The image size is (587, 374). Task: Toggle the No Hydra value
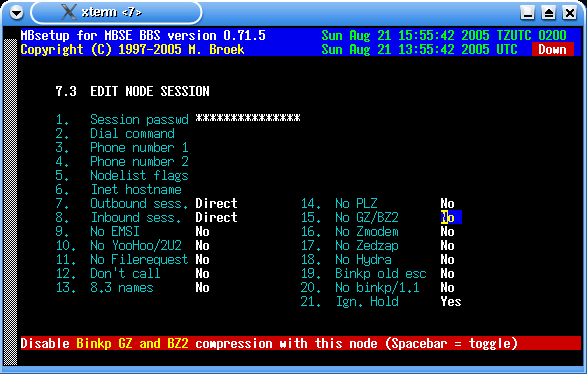click(x=447, y=260)
